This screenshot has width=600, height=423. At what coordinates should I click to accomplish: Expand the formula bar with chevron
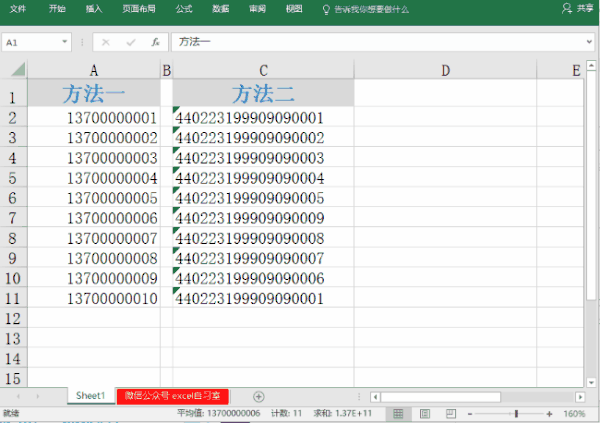point(589,42)
